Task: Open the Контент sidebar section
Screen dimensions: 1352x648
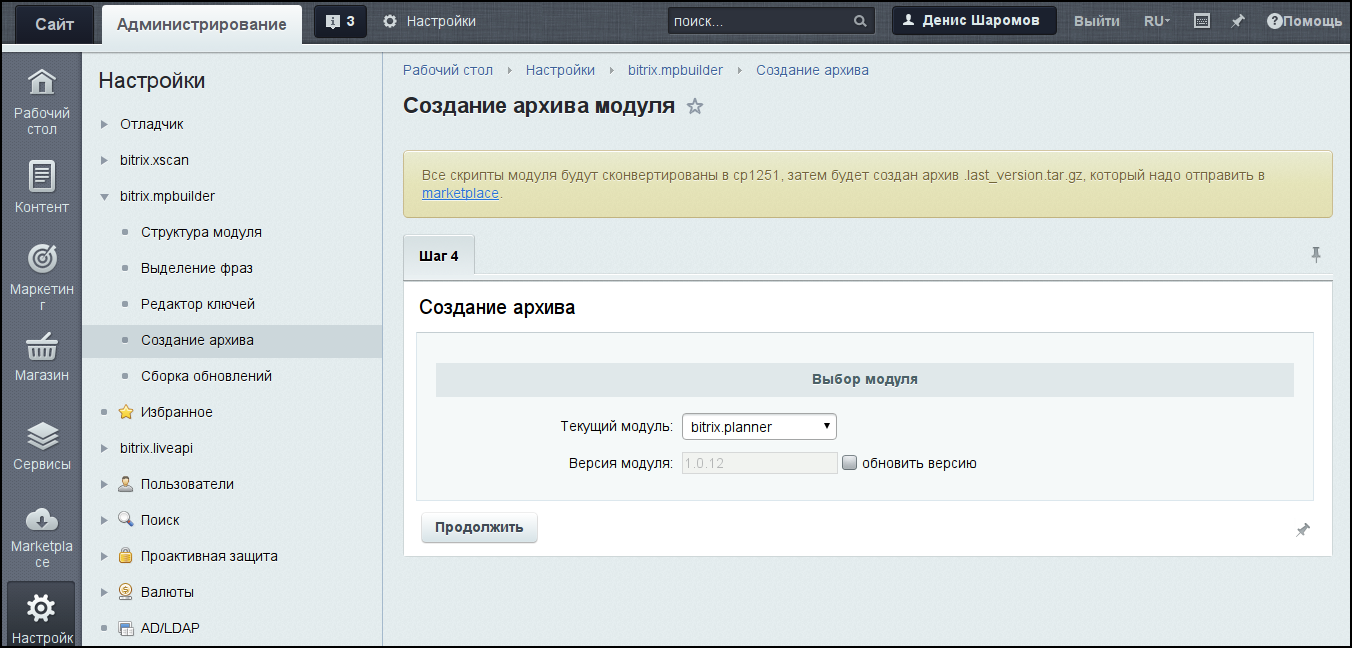Action: 41,187
